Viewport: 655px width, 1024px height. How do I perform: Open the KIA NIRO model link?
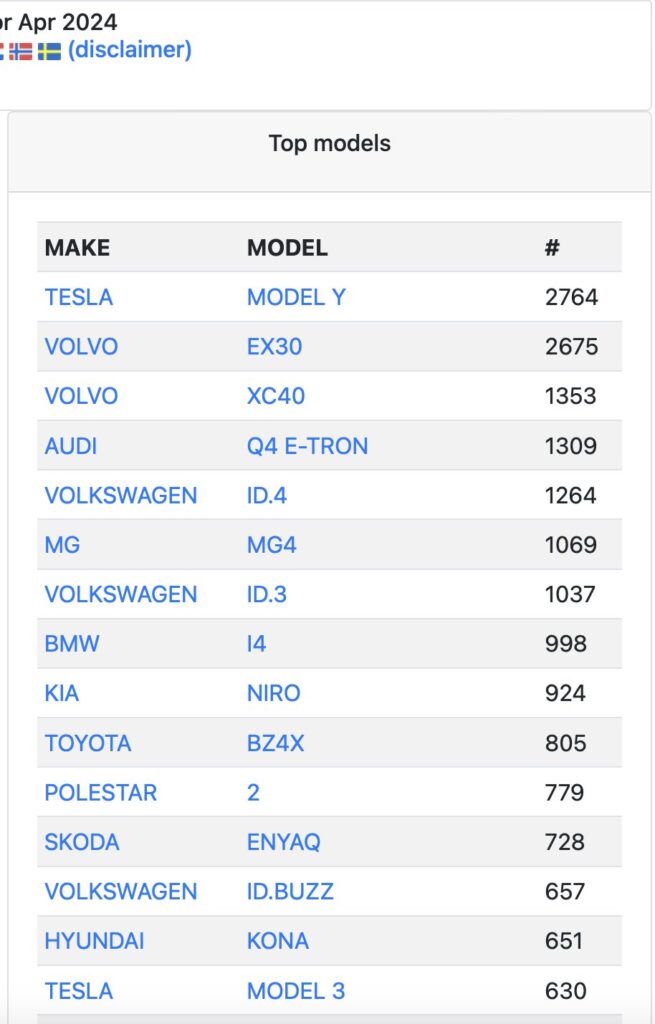[x=273, y=694]
